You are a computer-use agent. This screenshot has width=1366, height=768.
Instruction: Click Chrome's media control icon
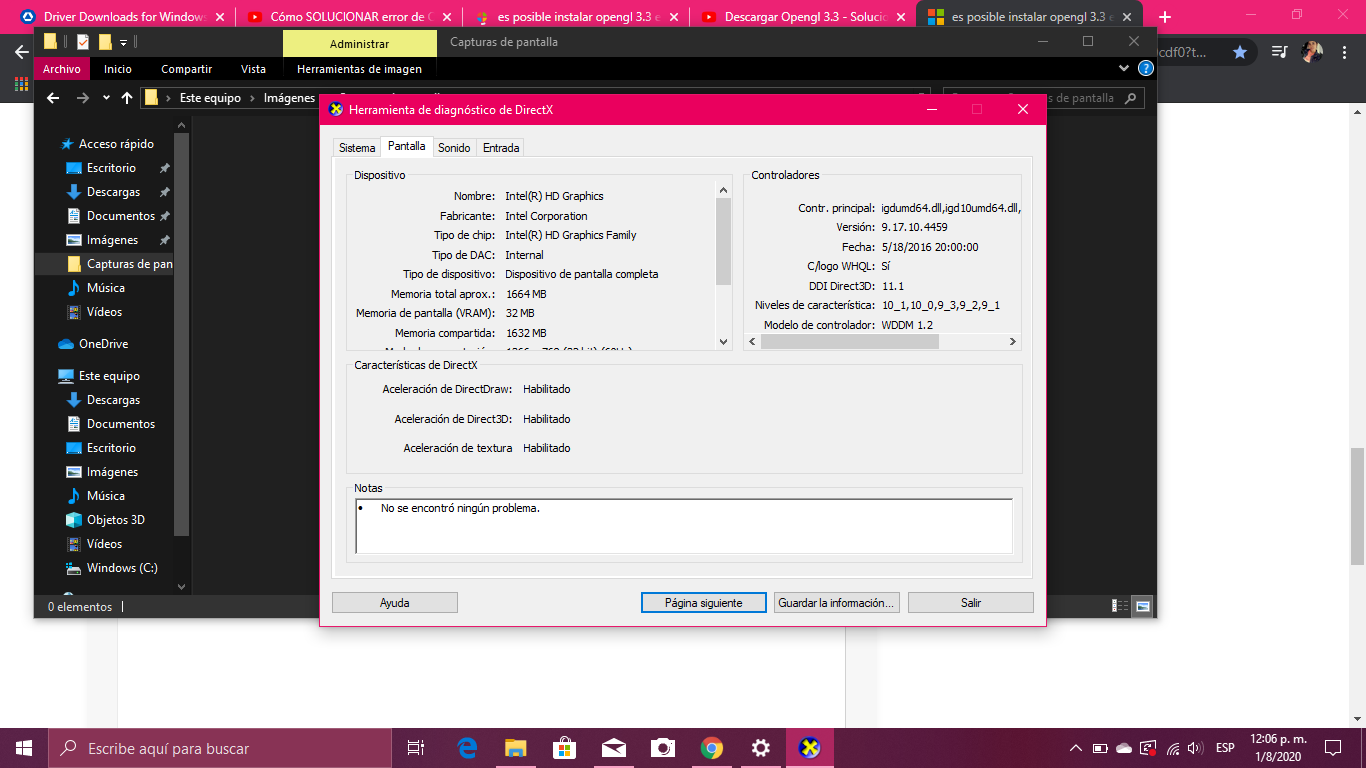1279,52
